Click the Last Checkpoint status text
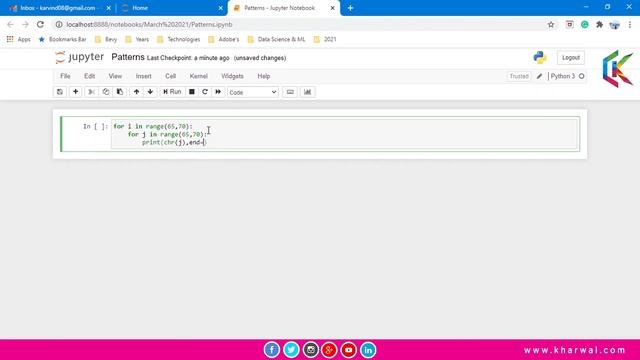The height and width of the screenshot is (360, 640). [x=188, y=58]
